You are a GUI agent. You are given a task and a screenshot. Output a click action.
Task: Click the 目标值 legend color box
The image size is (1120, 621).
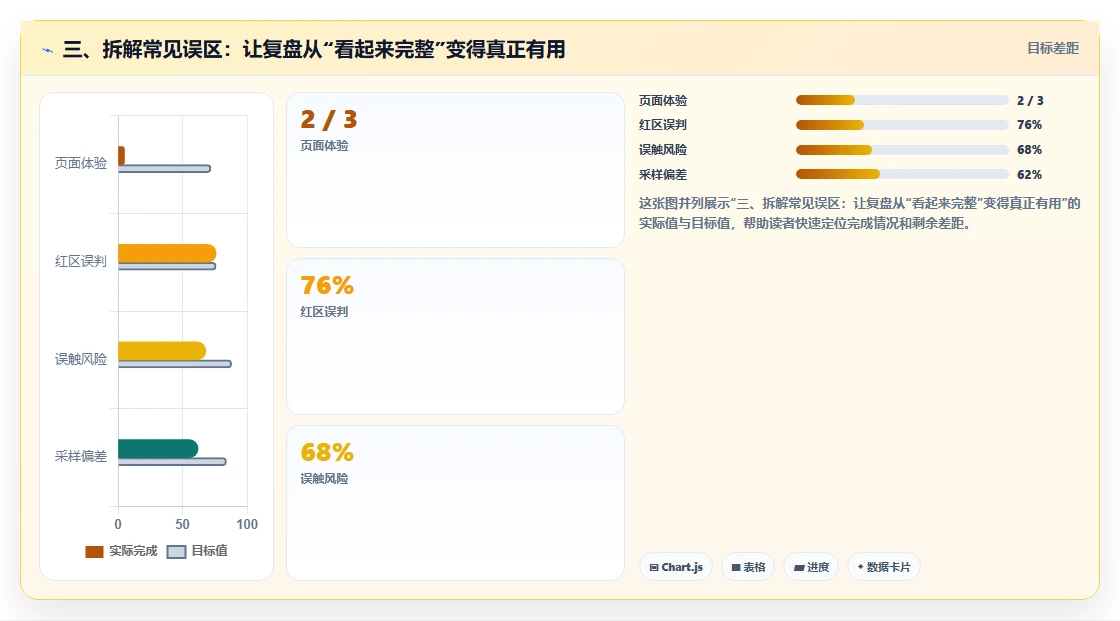click(176, 552)
